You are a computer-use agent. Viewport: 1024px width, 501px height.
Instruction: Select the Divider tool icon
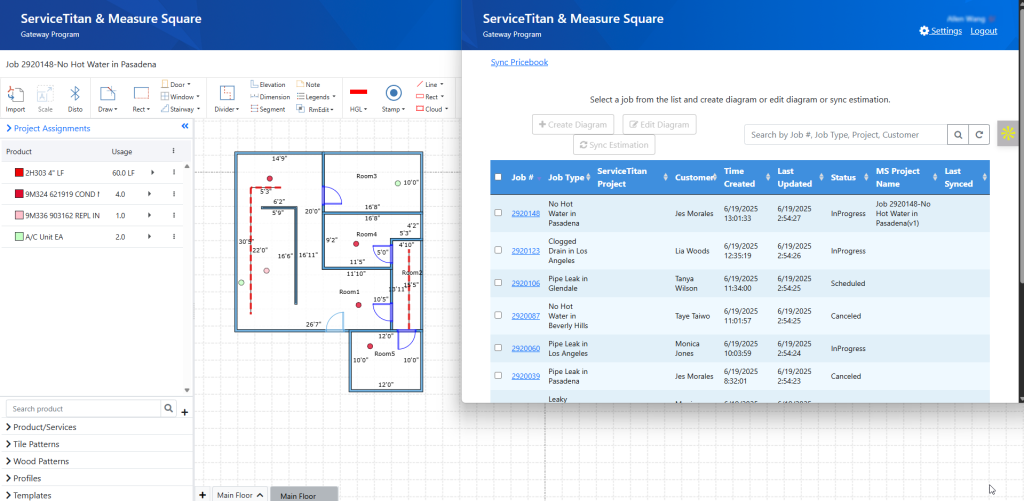[x=227, y=94]
